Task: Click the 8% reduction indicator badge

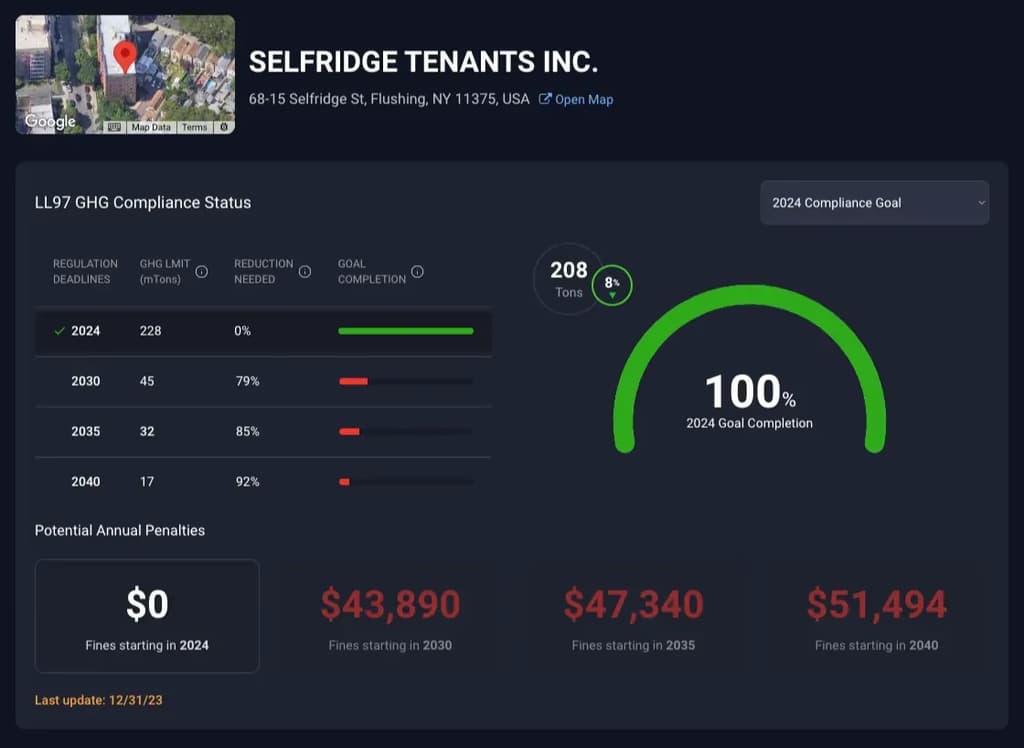Action: pyautogui.click(x=612, y=285)
